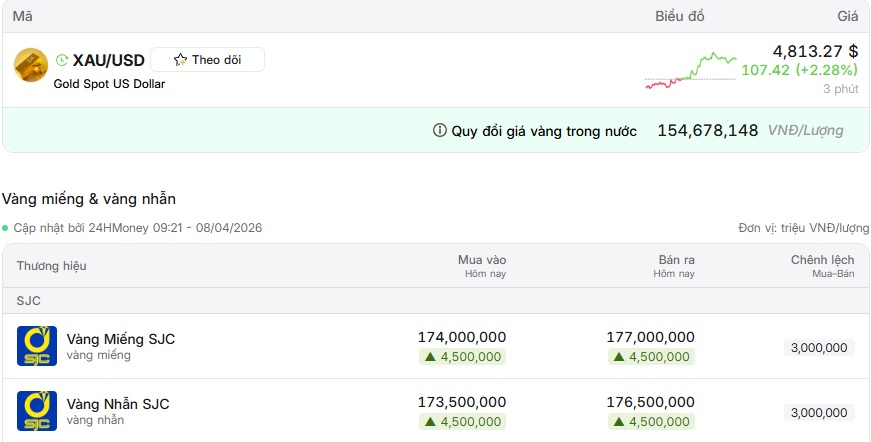Image resolution: width=871 pixels, height=442 pixels.
Task: Click the Bán ra Hôm nay header
Action: pos(674,266)
